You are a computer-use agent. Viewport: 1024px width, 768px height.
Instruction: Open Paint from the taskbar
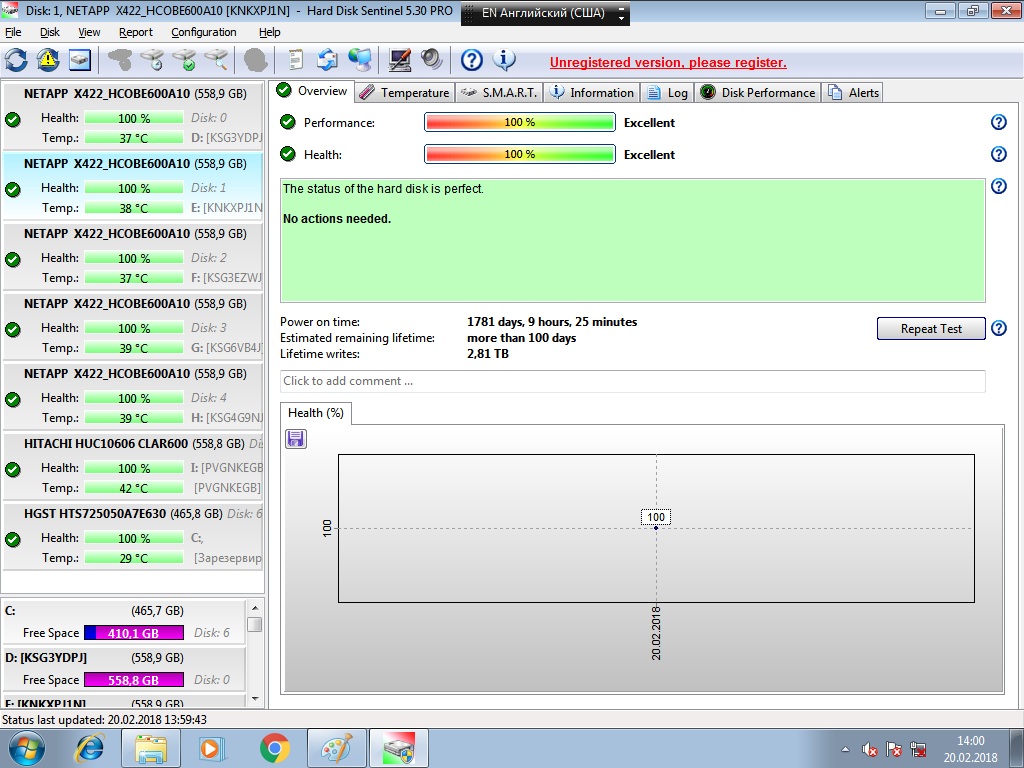(x=336, y=748)
